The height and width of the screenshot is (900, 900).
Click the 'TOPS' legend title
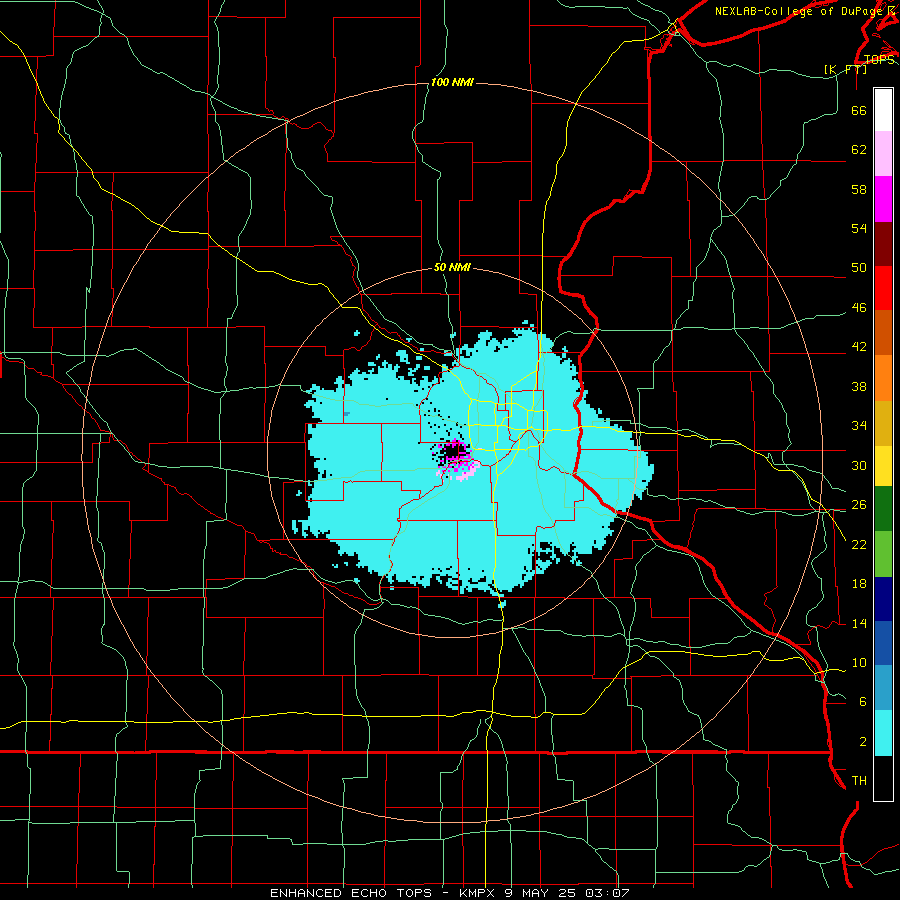(879, 60)
